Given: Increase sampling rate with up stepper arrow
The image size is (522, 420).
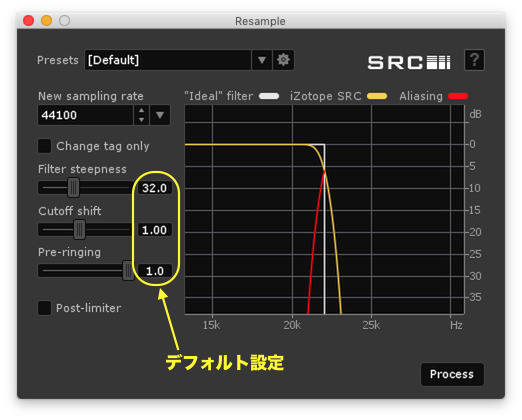Looking at the screenshot, I should click(142, 111).
